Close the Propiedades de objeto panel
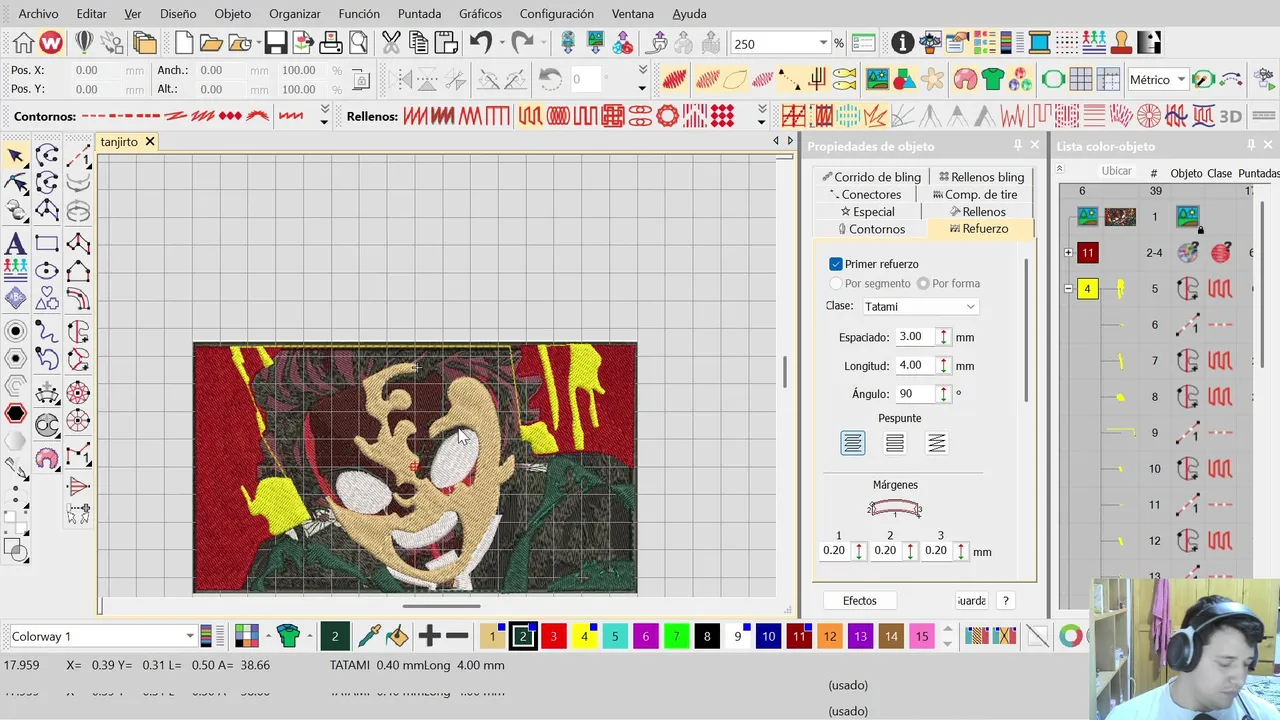The height and width of the screenshot is (720, 1280). coord(1035,146)
